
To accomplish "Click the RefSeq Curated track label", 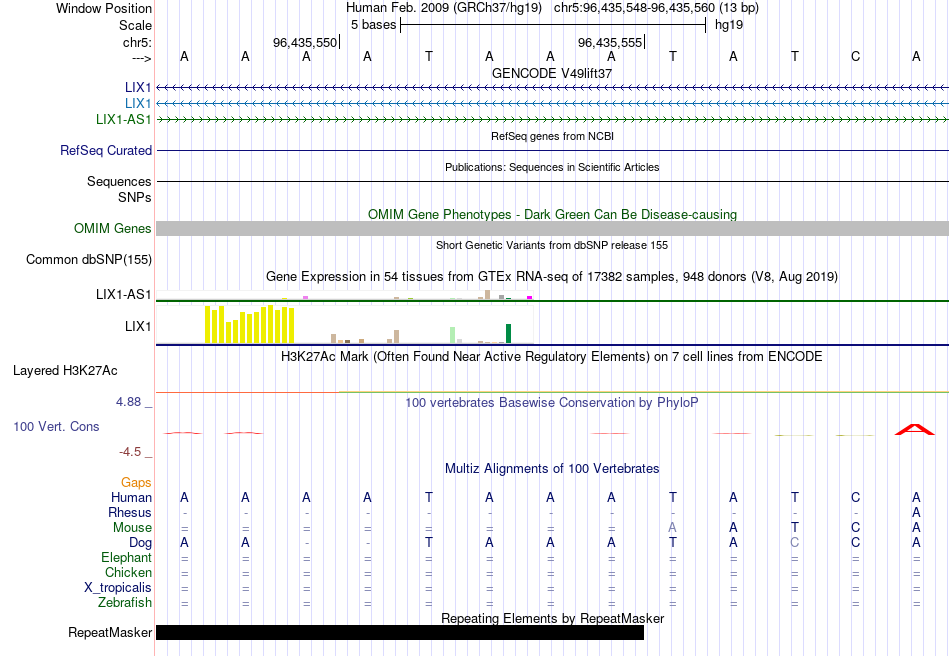I will point(106,150).
